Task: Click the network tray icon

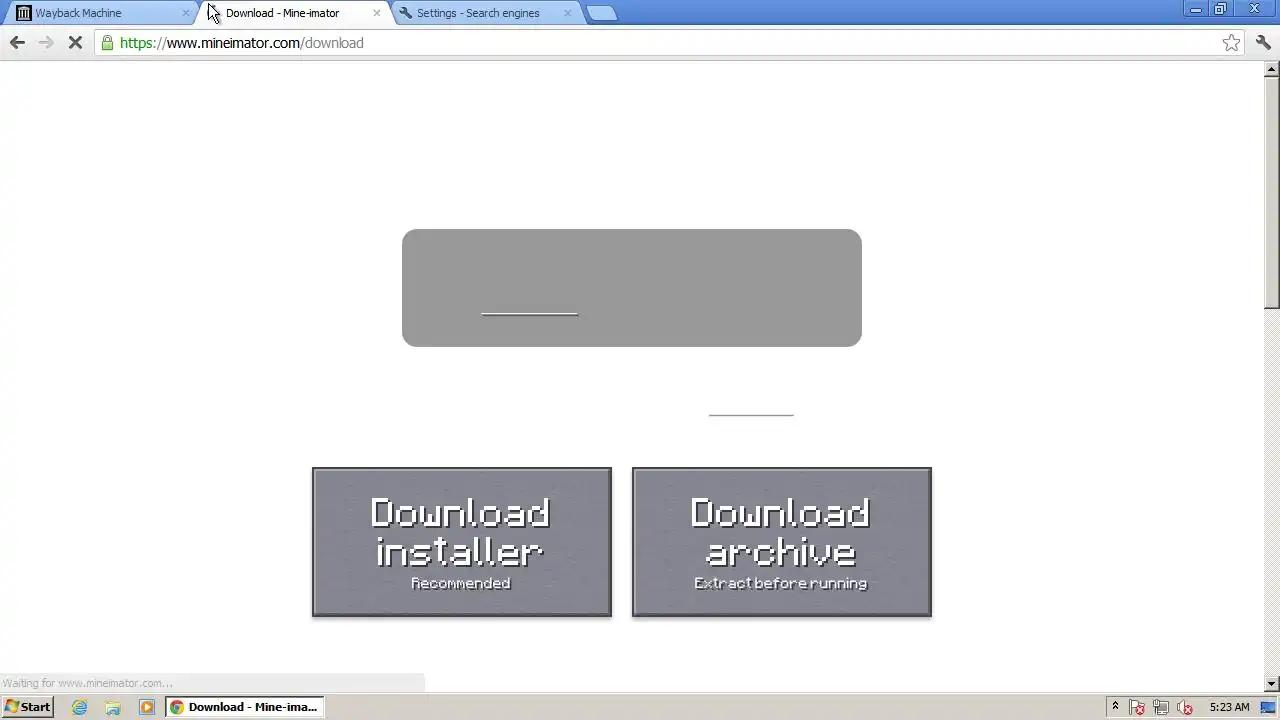Action: 1162,707
